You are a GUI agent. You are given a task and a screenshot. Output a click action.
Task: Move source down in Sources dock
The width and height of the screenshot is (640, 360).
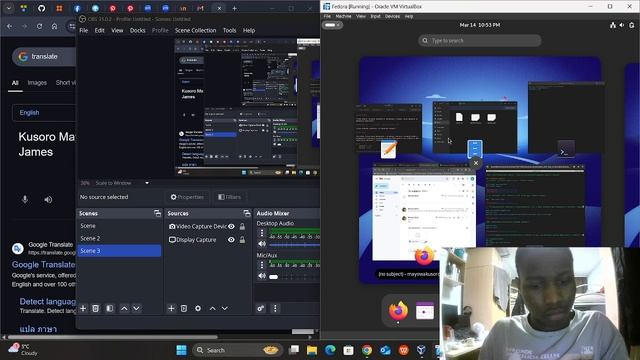[x=225, y=309]
